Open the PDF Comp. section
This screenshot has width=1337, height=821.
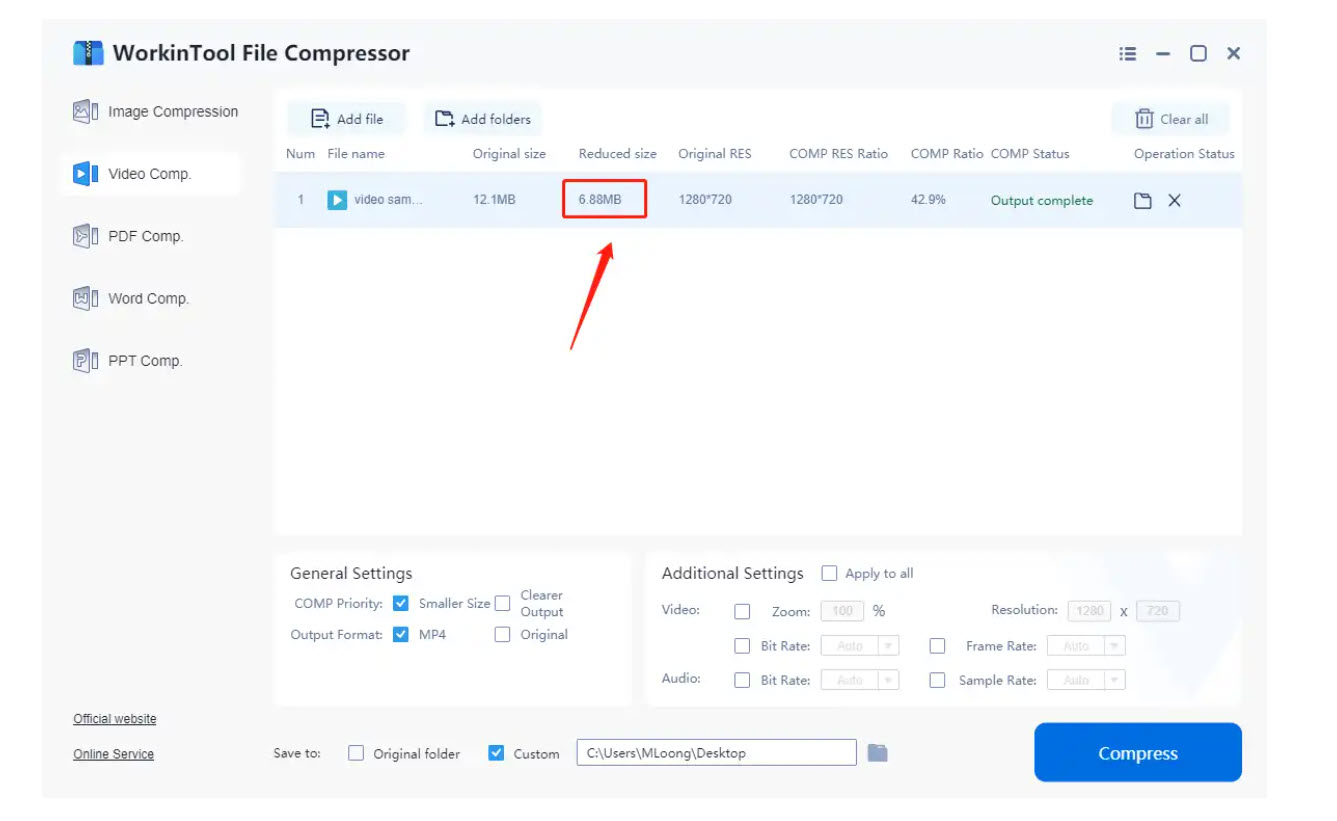point(128,236)
